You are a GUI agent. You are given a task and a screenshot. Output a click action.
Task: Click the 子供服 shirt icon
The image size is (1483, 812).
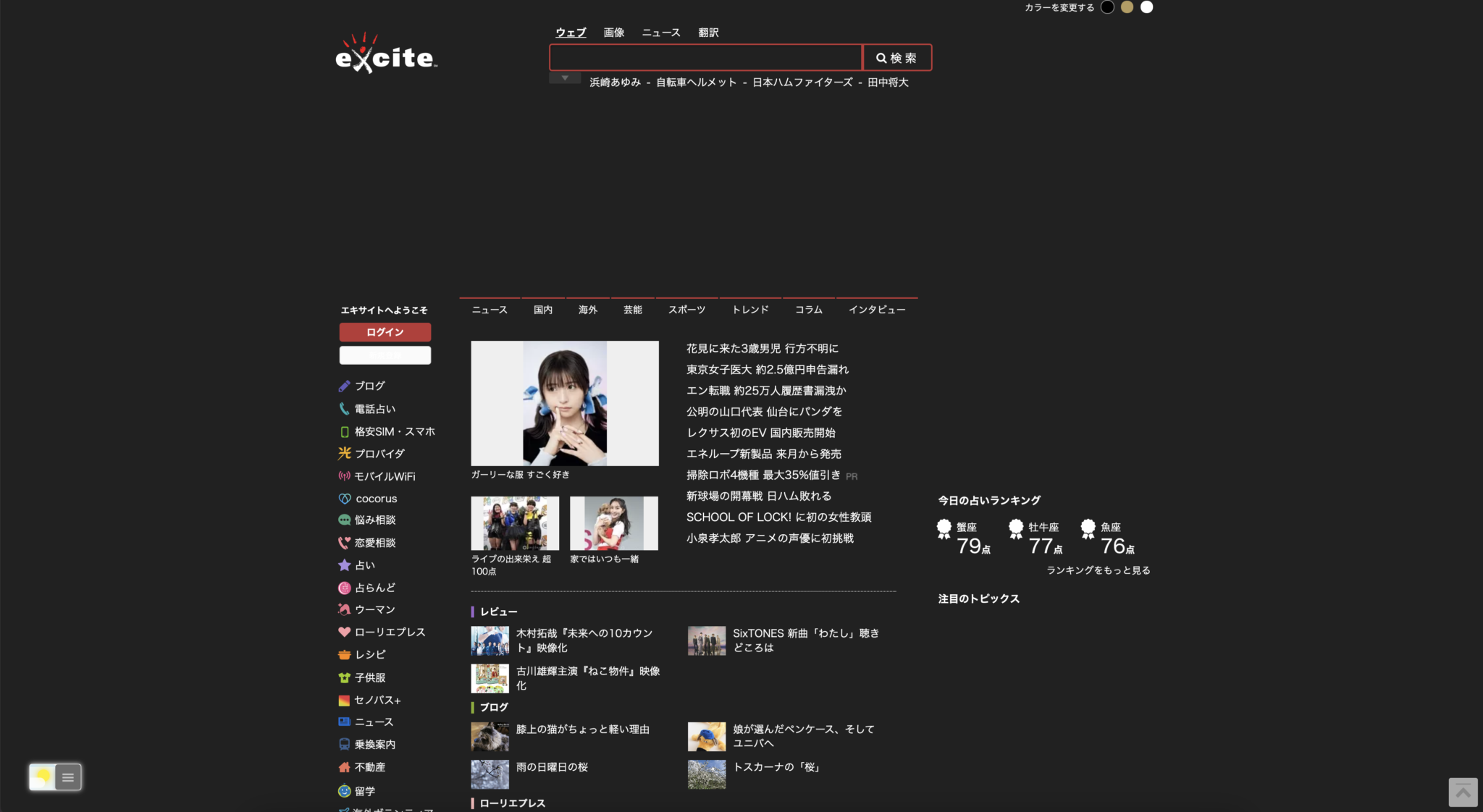(345, 677)
